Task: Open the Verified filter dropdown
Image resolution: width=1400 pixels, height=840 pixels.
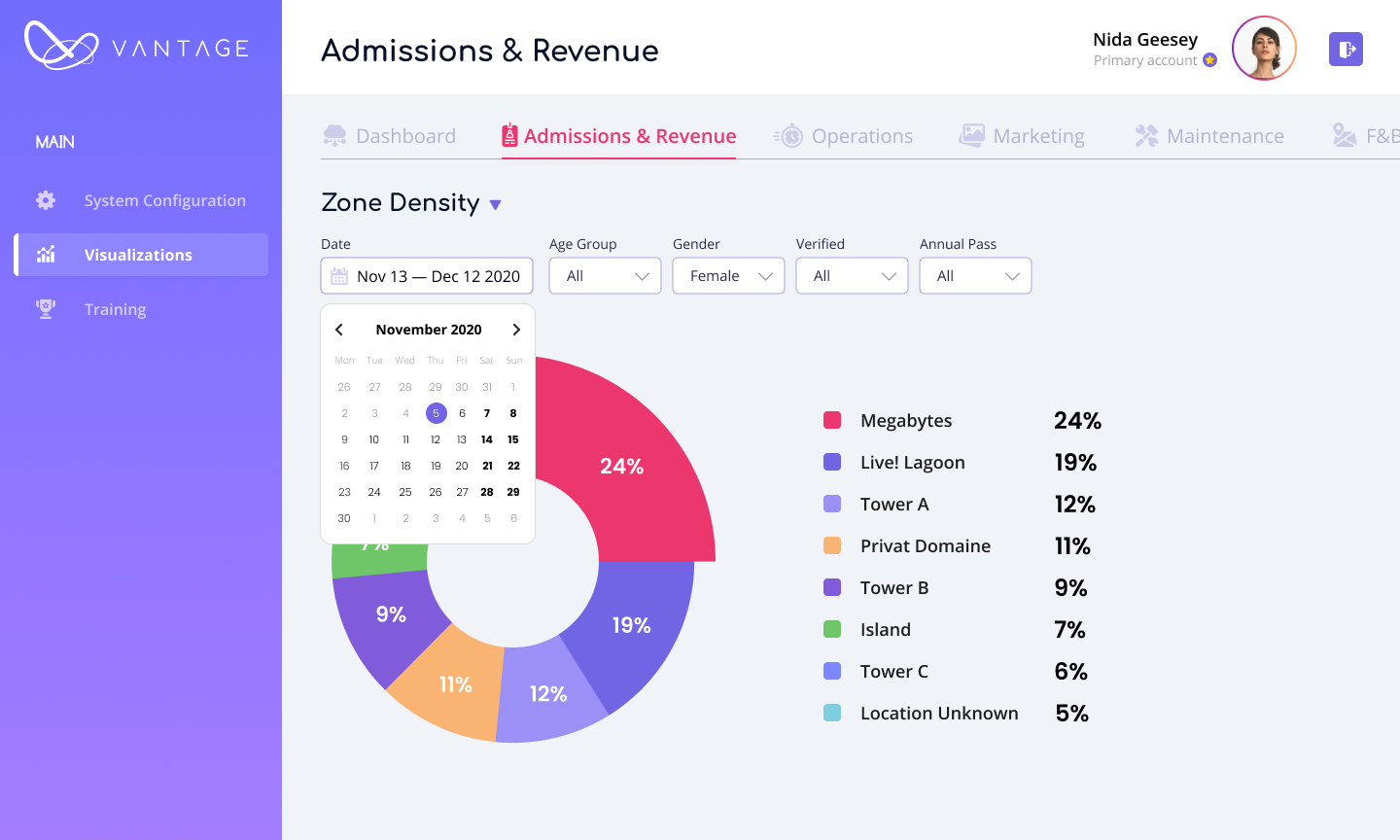Action: [x=852, y=276]
